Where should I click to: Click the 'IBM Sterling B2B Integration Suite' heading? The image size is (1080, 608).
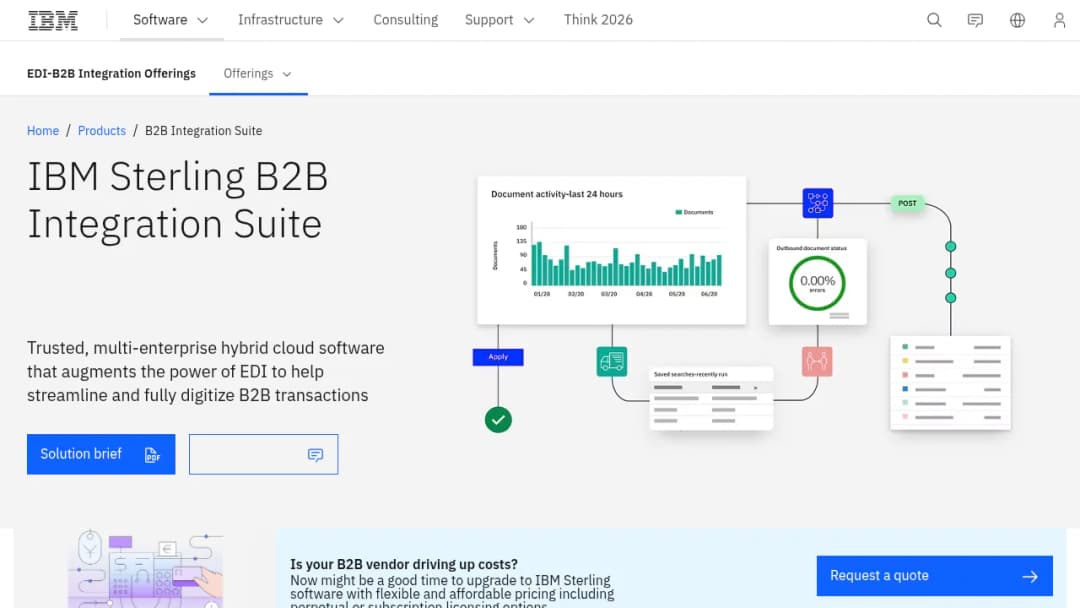178,200
